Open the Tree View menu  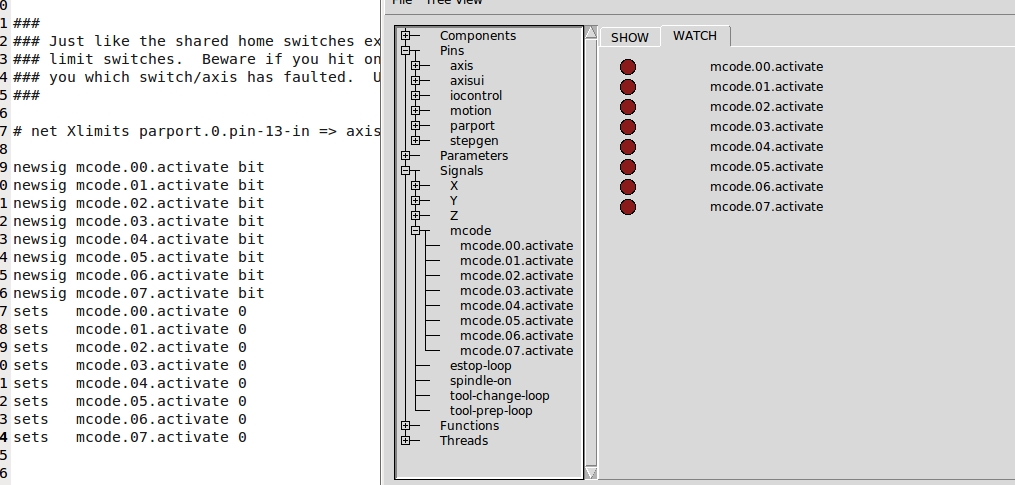453,2
